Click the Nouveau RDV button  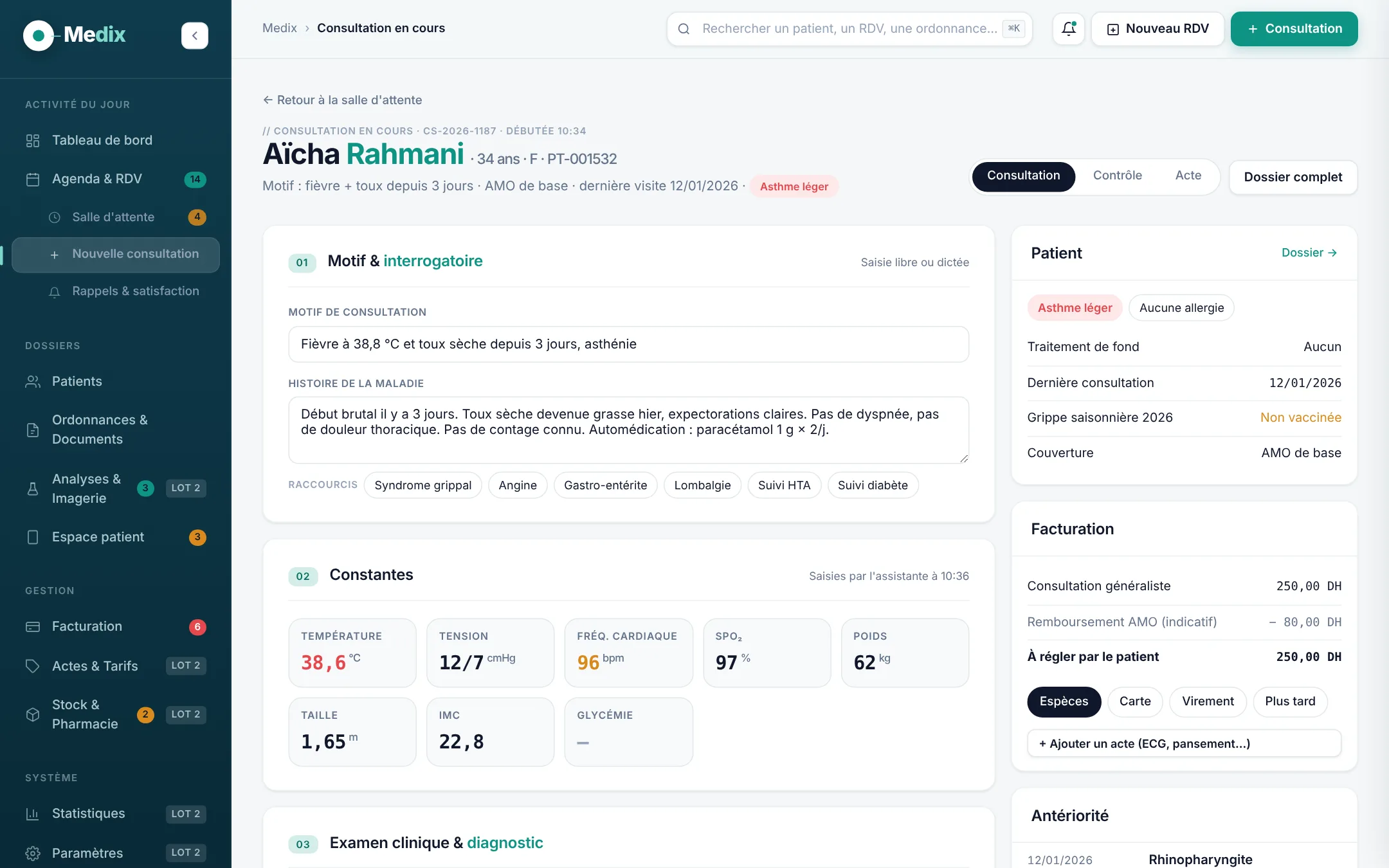tap(1157, 29)
